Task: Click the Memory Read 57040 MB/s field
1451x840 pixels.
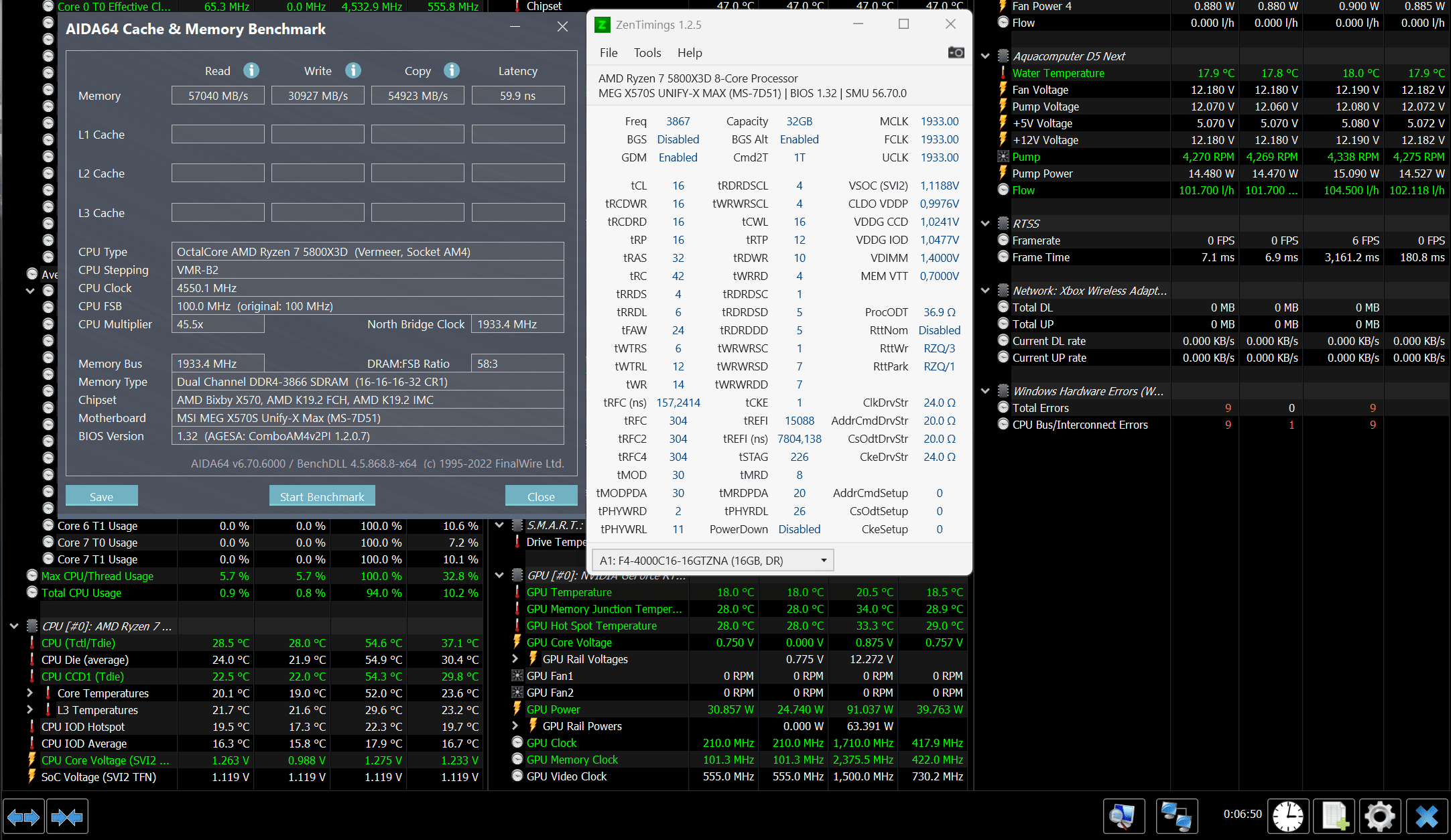Action: (x=218, y=95)
